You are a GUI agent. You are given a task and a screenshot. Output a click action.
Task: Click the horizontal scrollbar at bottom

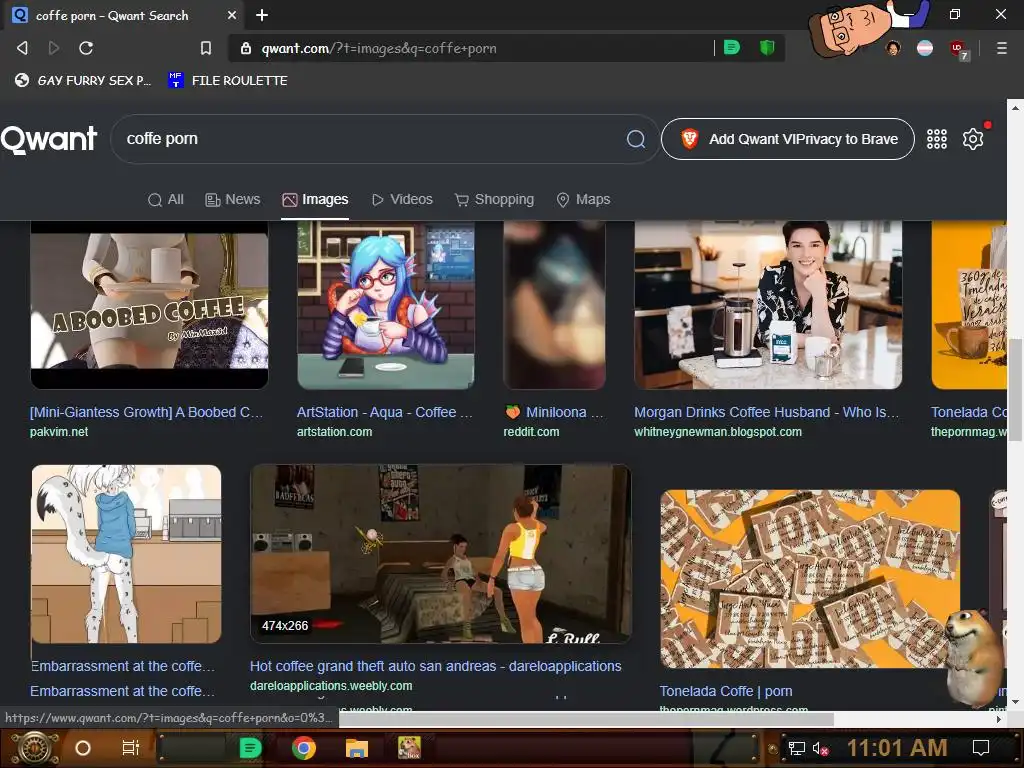pyautogui.click(x=586, y=719)
